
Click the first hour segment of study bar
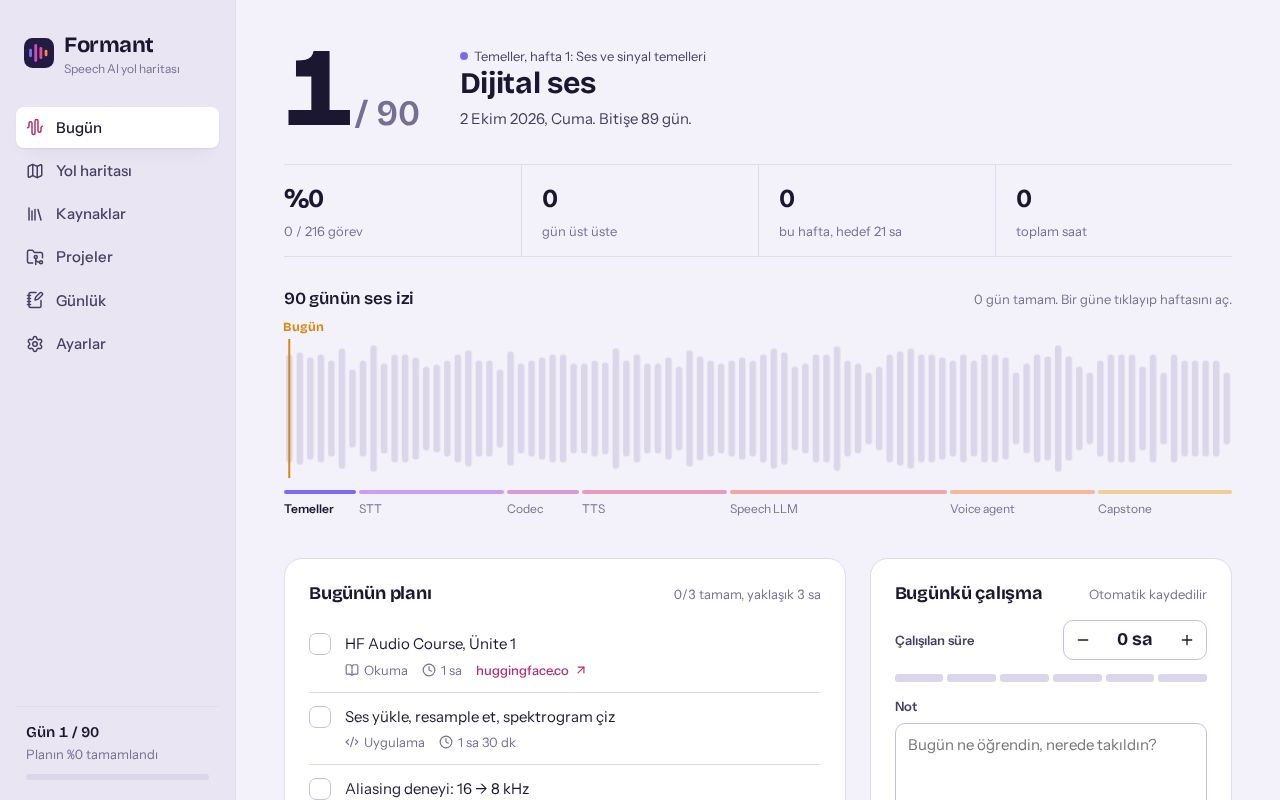point(919,678)
